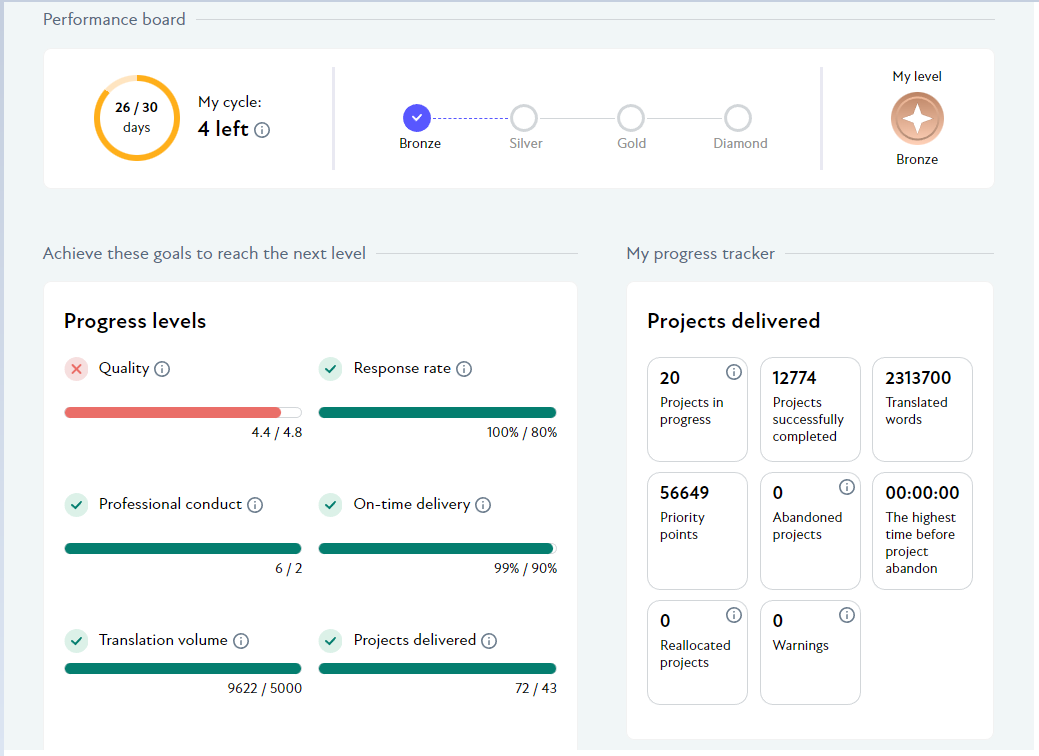The width and height of the screenshot is (1039, 756).
Task: Click info icon in Abandoned projects card
Action: coord(846,487)
